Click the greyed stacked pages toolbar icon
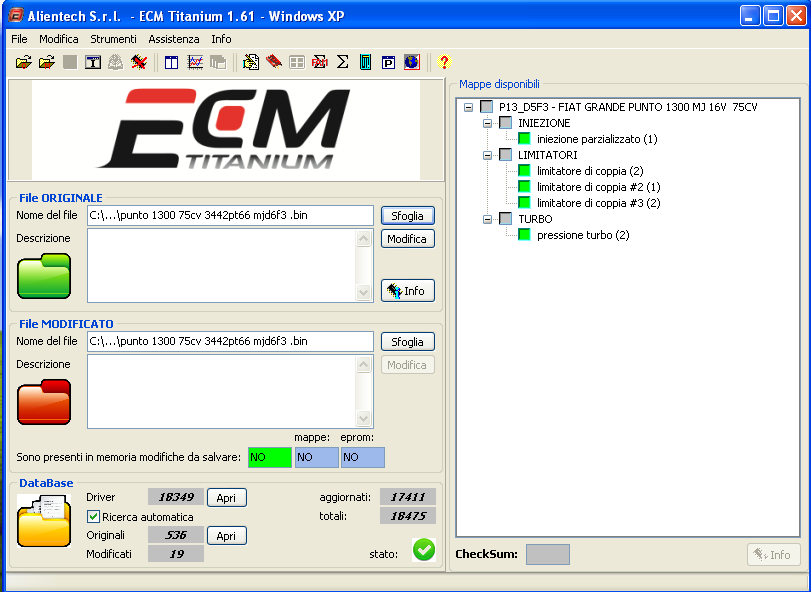The height and width of the screenshot is (592, 811). [115, 63]
